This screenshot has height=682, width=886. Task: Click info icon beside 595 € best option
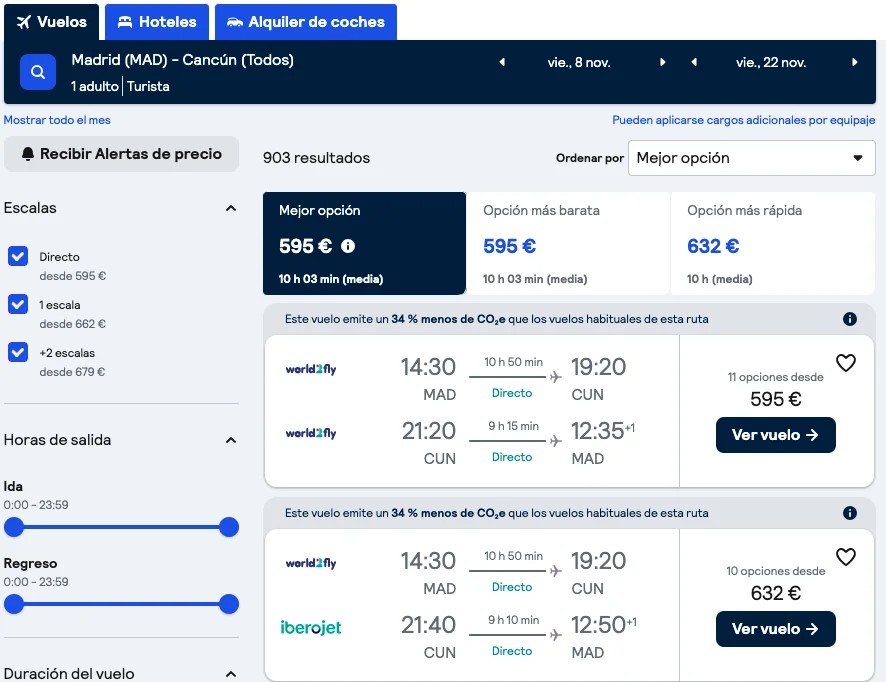click(348, 246)
